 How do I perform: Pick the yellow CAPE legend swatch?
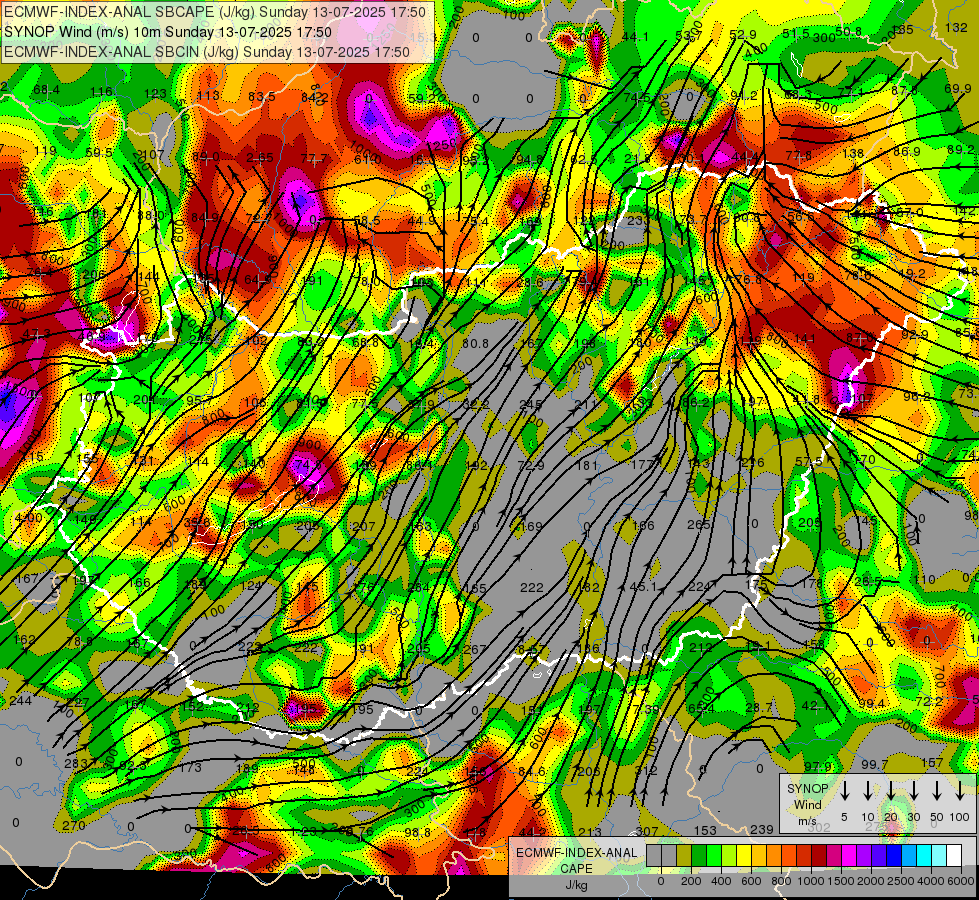pyautogui.click(x=744, y=856)
